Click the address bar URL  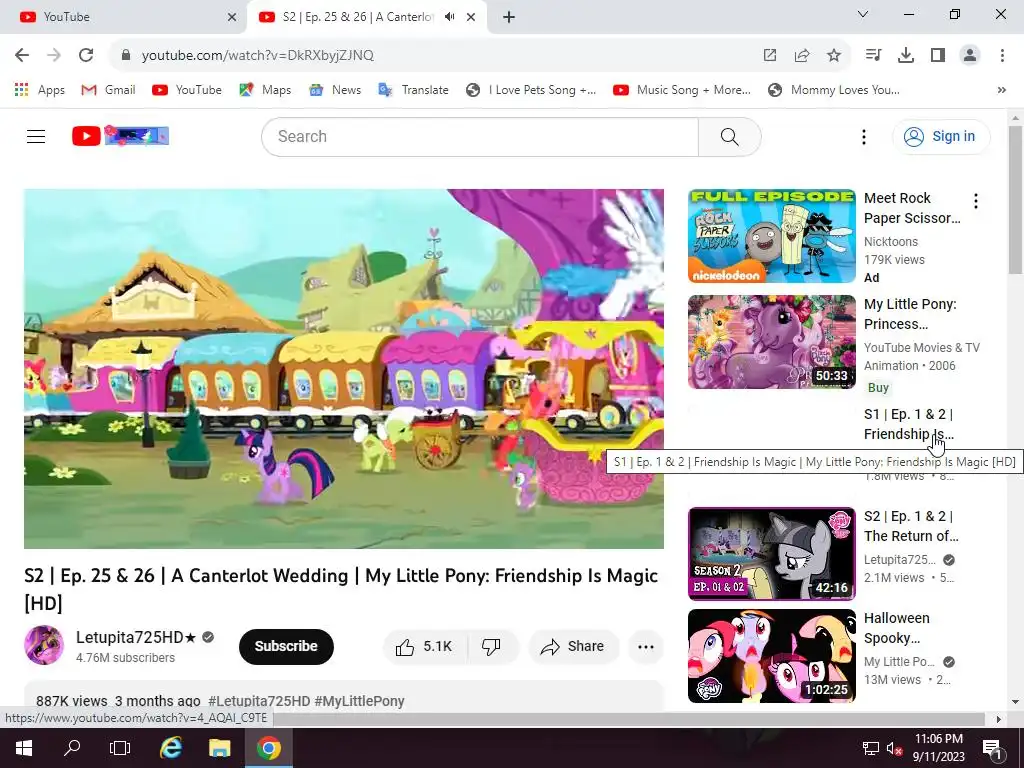(257, 56)
